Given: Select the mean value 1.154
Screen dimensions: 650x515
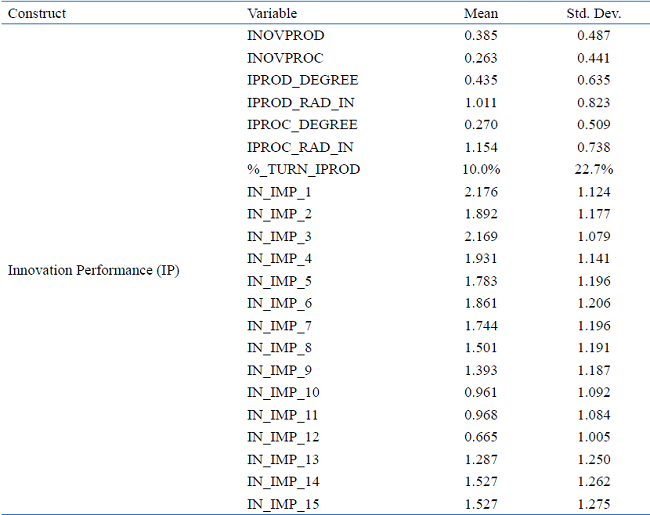Looking at the screenshot, I should (481, 147).
